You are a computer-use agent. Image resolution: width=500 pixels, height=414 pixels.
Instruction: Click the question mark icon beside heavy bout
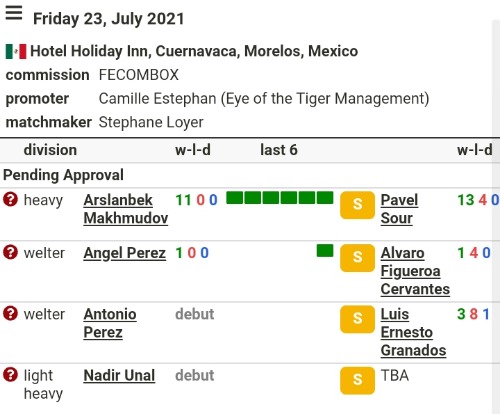pyautogui.click(x=10, y=199)
